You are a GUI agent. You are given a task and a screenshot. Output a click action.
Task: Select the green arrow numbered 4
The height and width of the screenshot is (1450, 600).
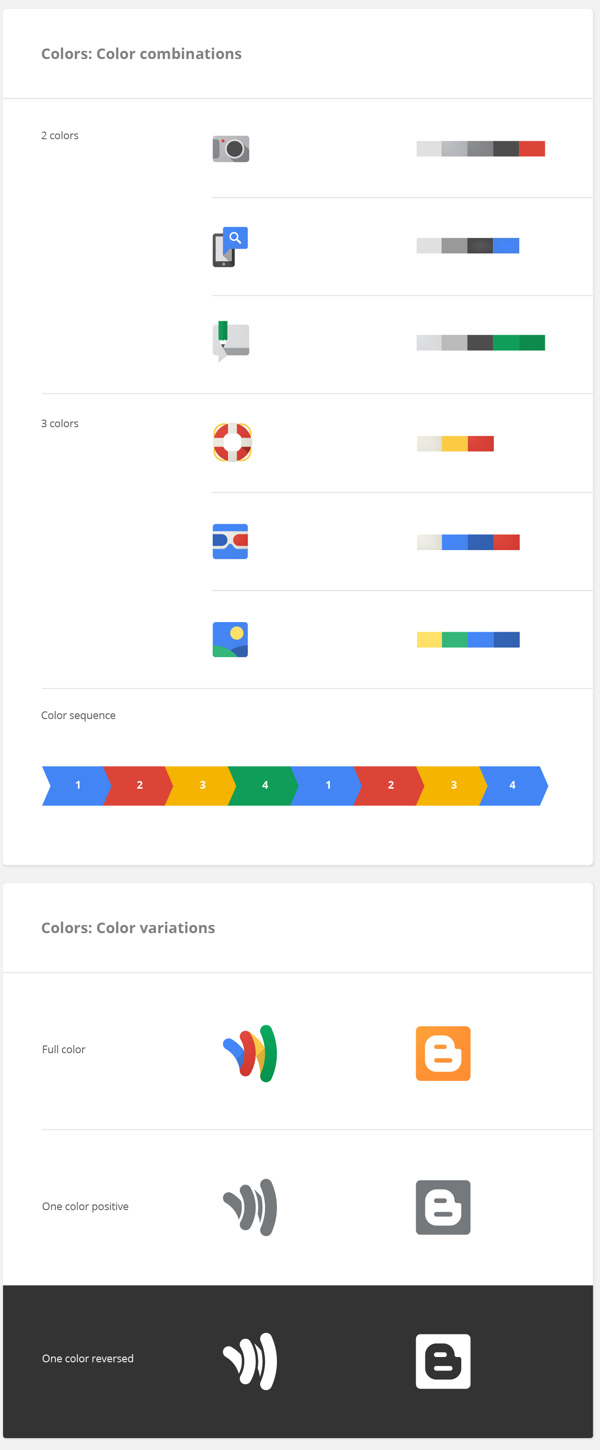[263, 786]
